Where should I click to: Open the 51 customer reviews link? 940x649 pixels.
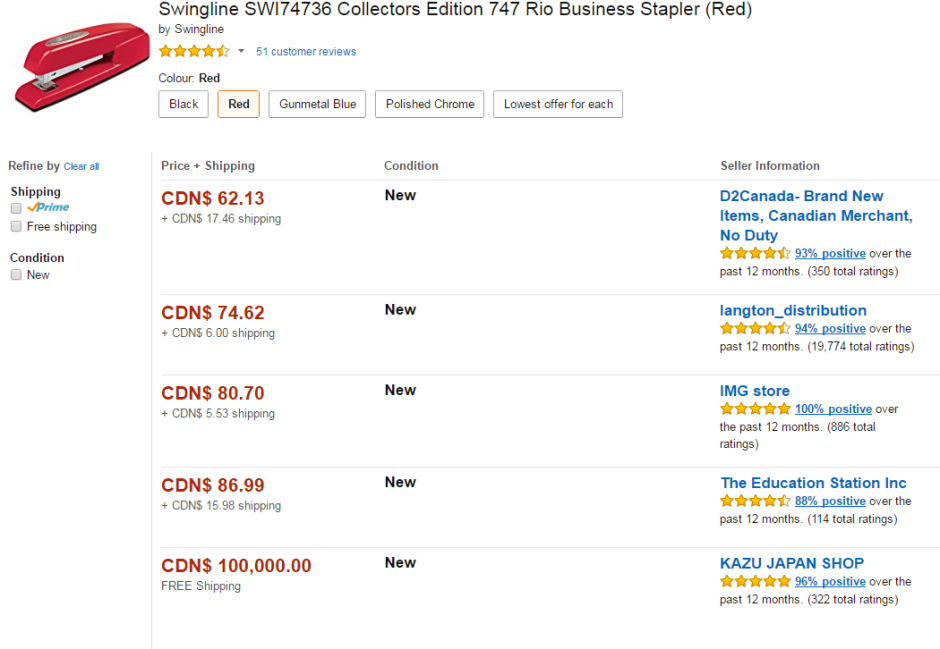(306, 51)
